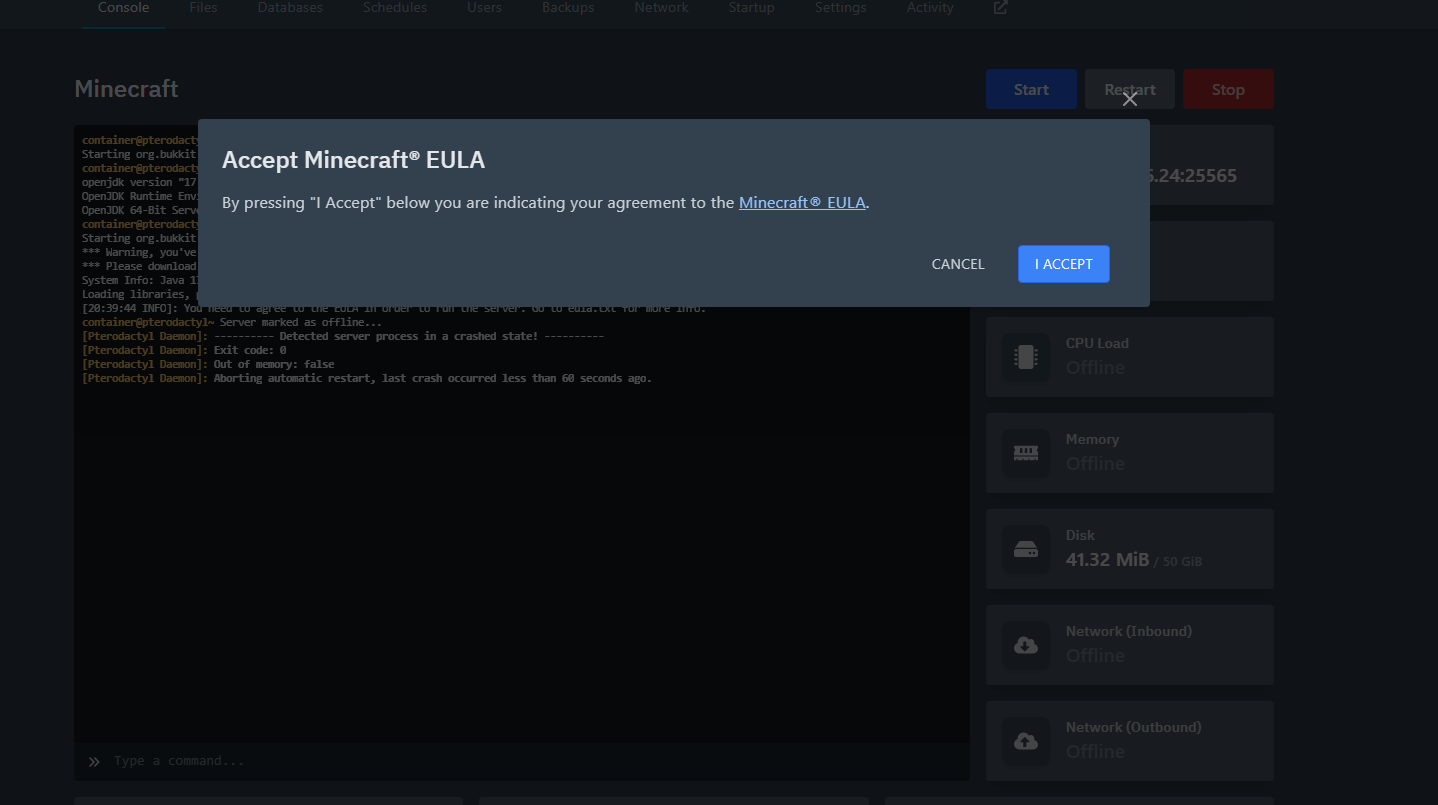Screen dimensions: 1438x805
Task: Click the Disk drive icon
Action: tap(1026, 549)
